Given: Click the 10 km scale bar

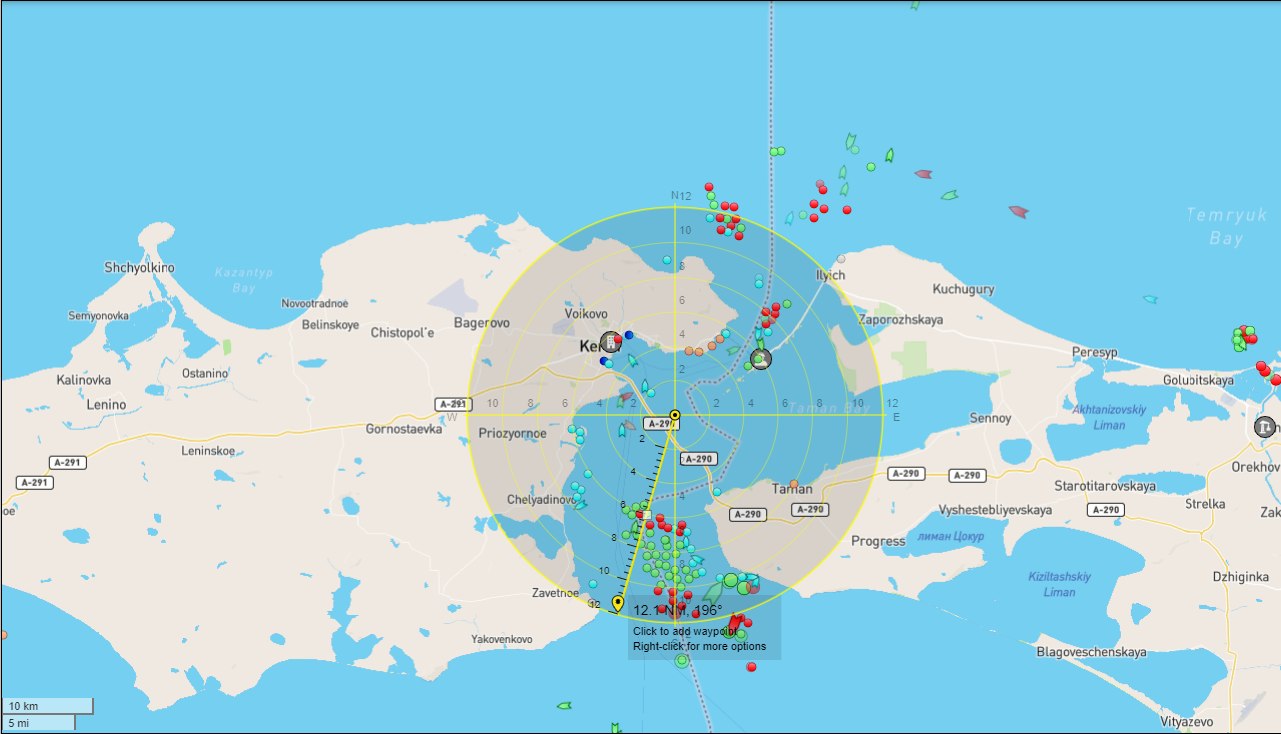Looking at the screenshot, I should pos(47,706).
